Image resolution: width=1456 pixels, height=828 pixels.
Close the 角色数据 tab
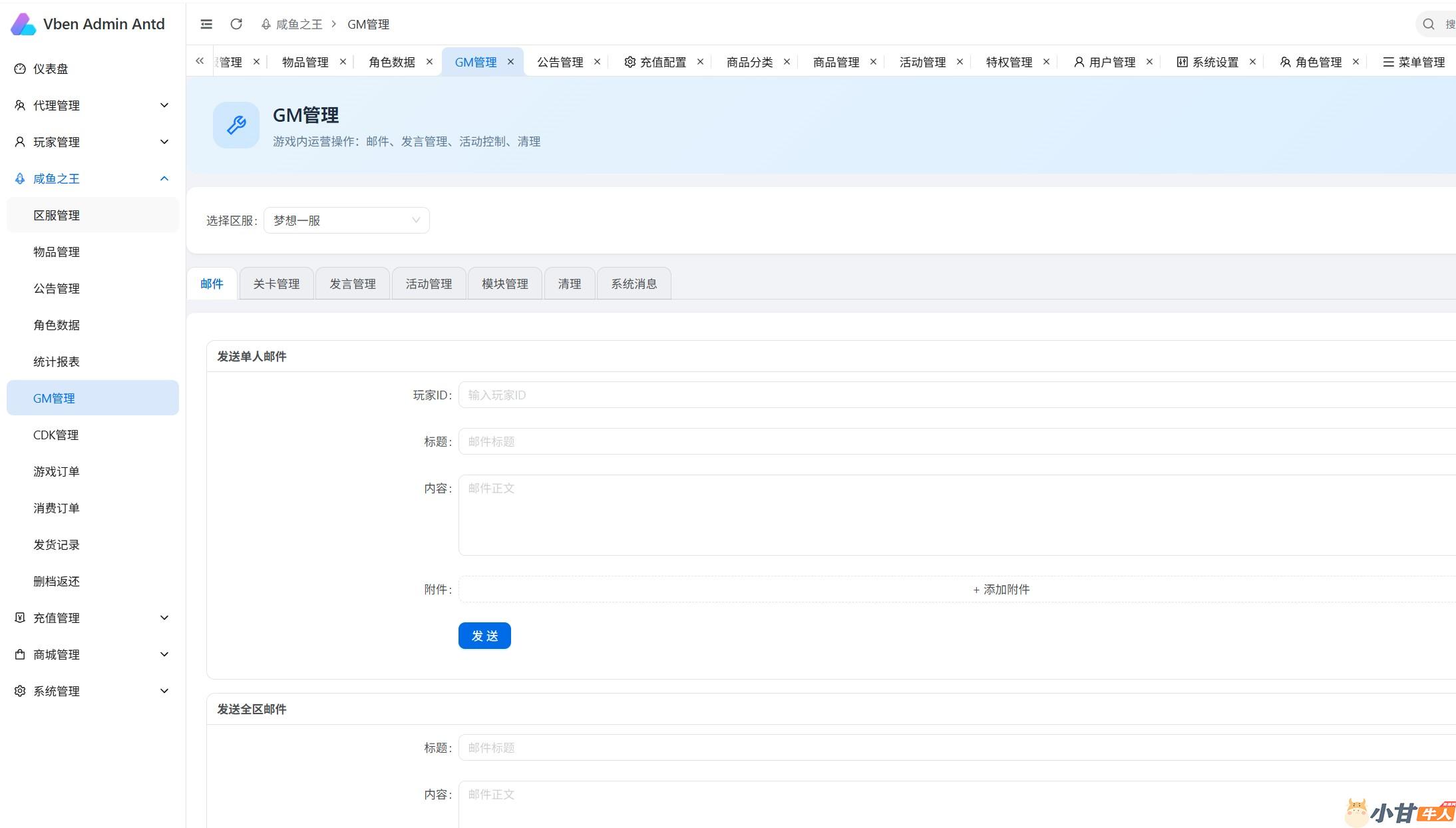coord(429,61)
